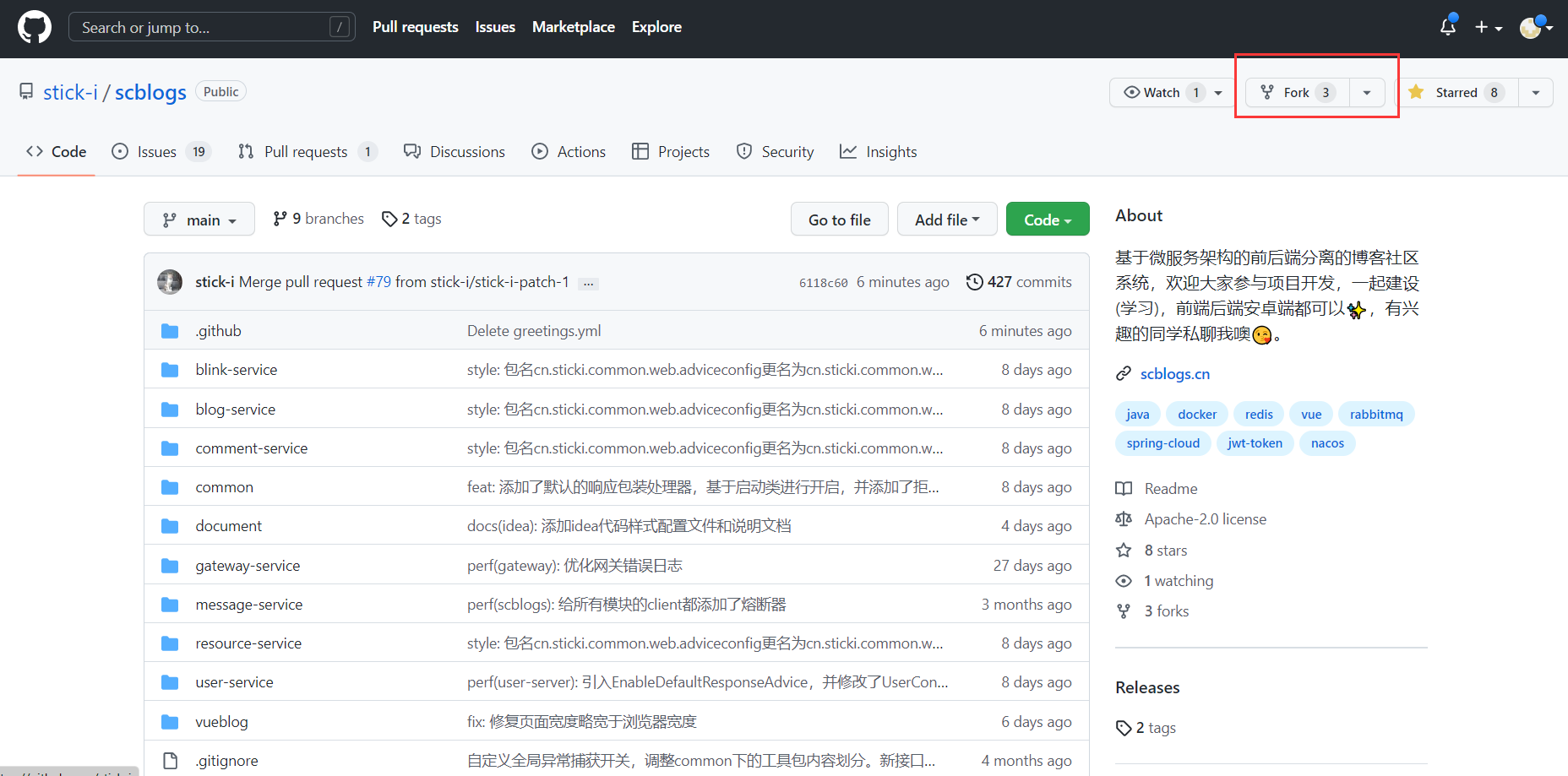Click the fork icon beside 3 forks
The height and width of the screenshot is (776, 1568).
pyautogui.click(x=1124, y=611)
